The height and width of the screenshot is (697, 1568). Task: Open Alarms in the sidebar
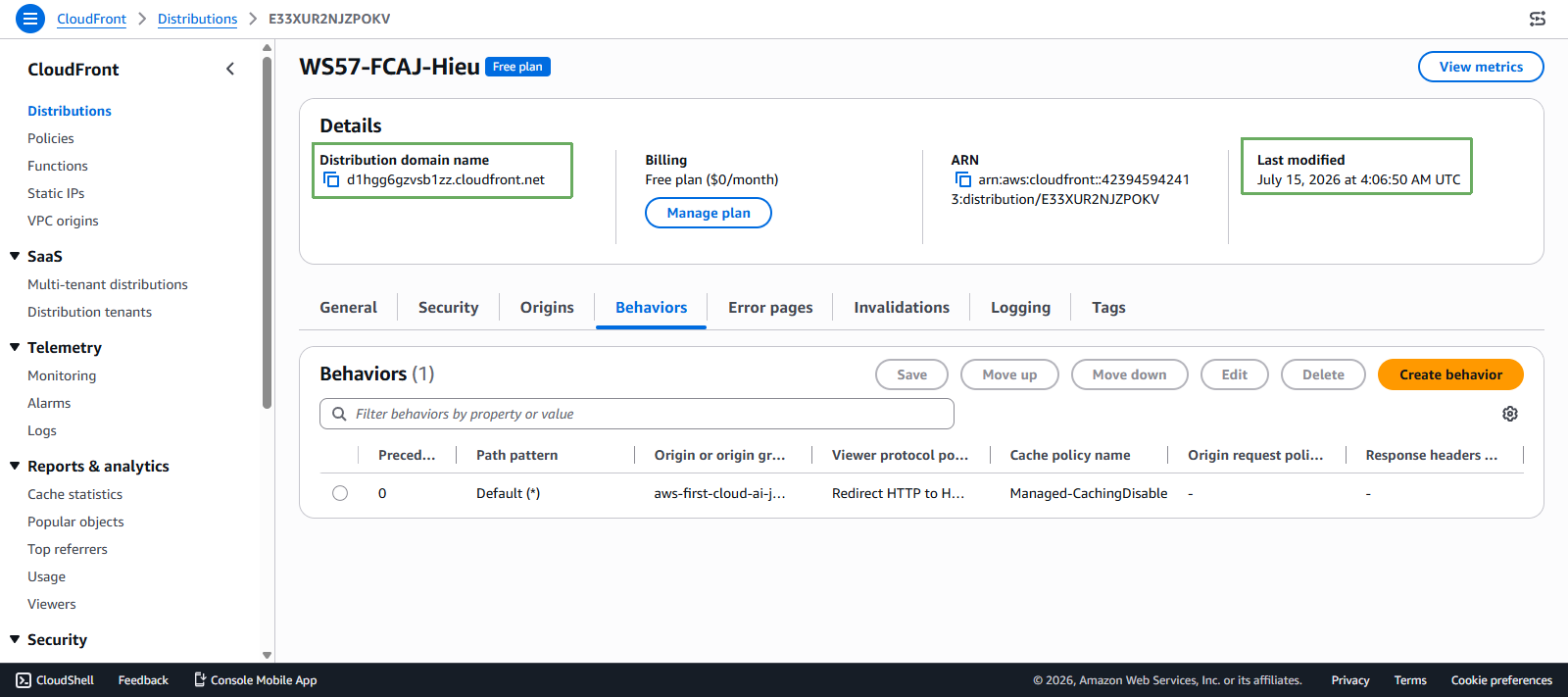(x=49, y=403)
